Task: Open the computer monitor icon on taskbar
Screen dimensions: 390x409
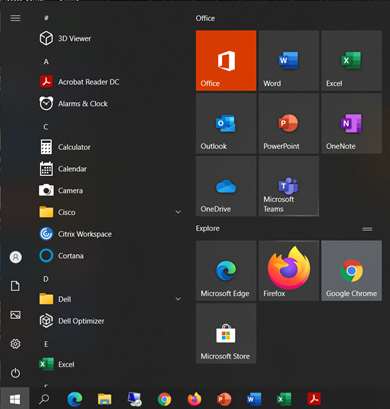Action: 135,399
